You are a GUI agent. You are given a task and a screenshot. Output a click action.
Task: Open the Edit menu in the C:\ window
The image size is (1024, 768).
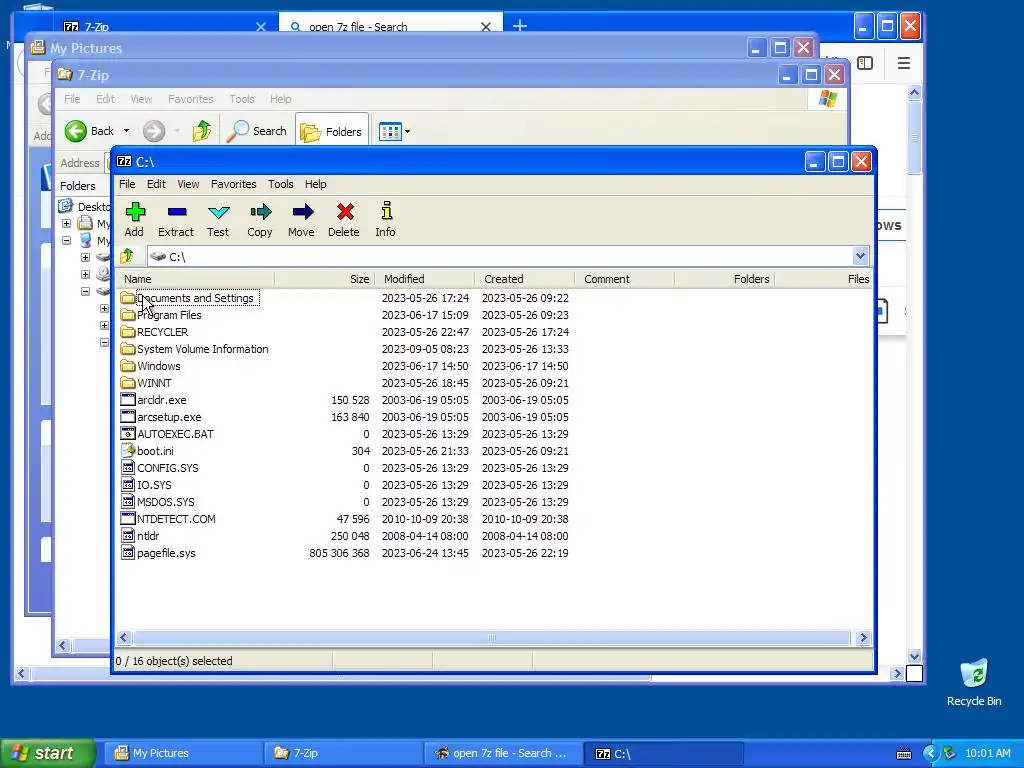click(x=156, y=184)
